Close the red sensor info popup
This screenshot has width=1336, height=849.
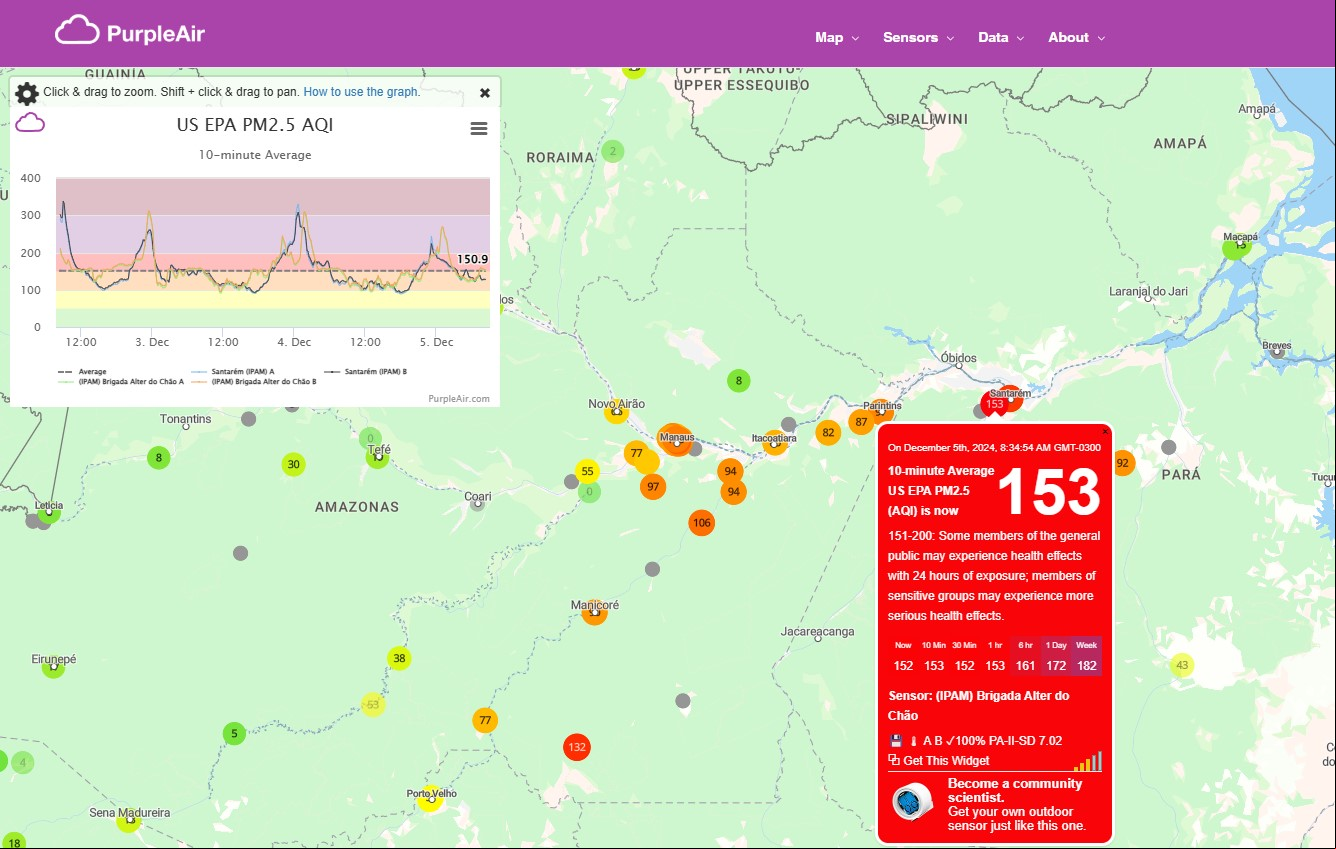click(1104, 431)
